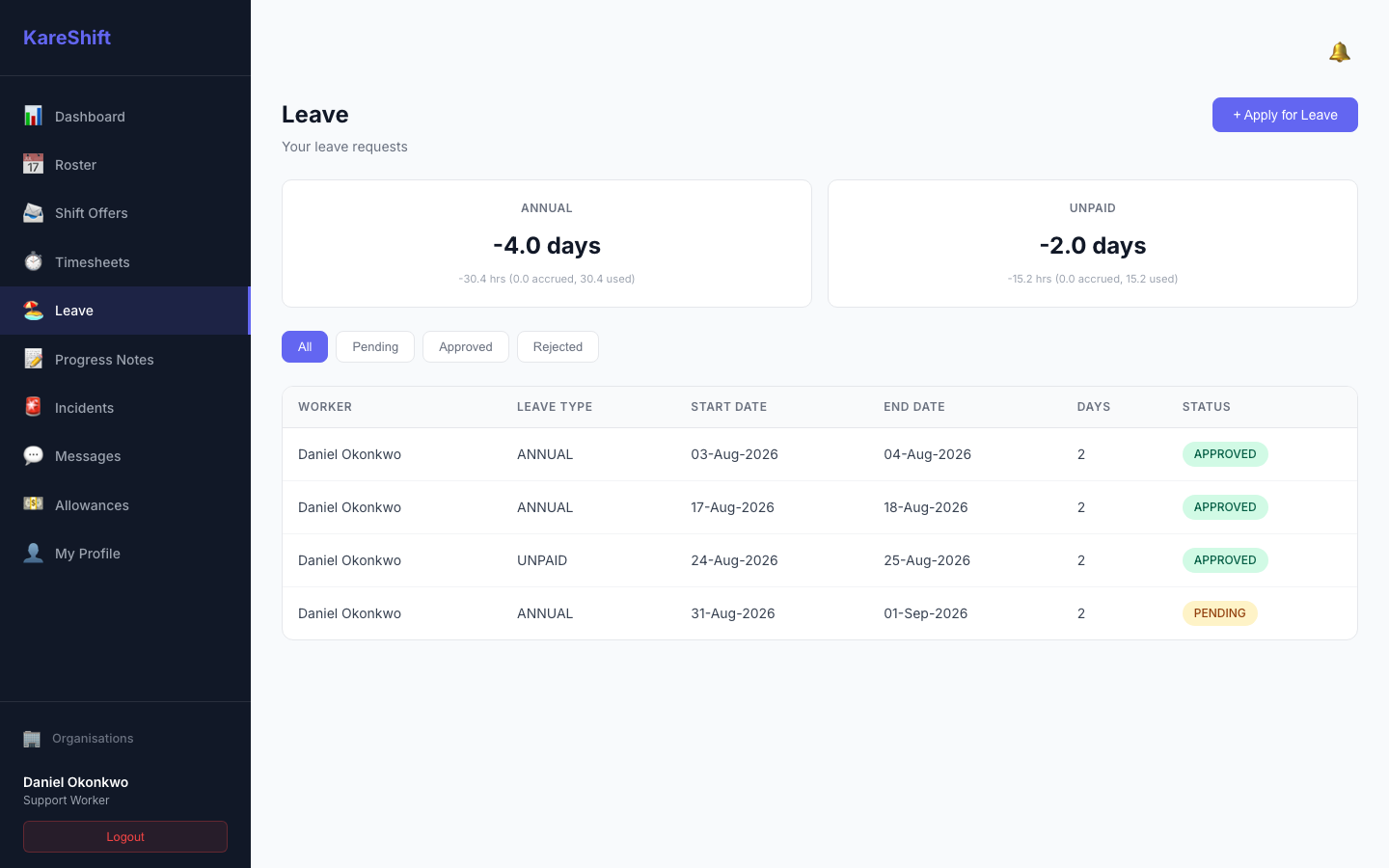Click the Shift Offers inbox icon

33,212
